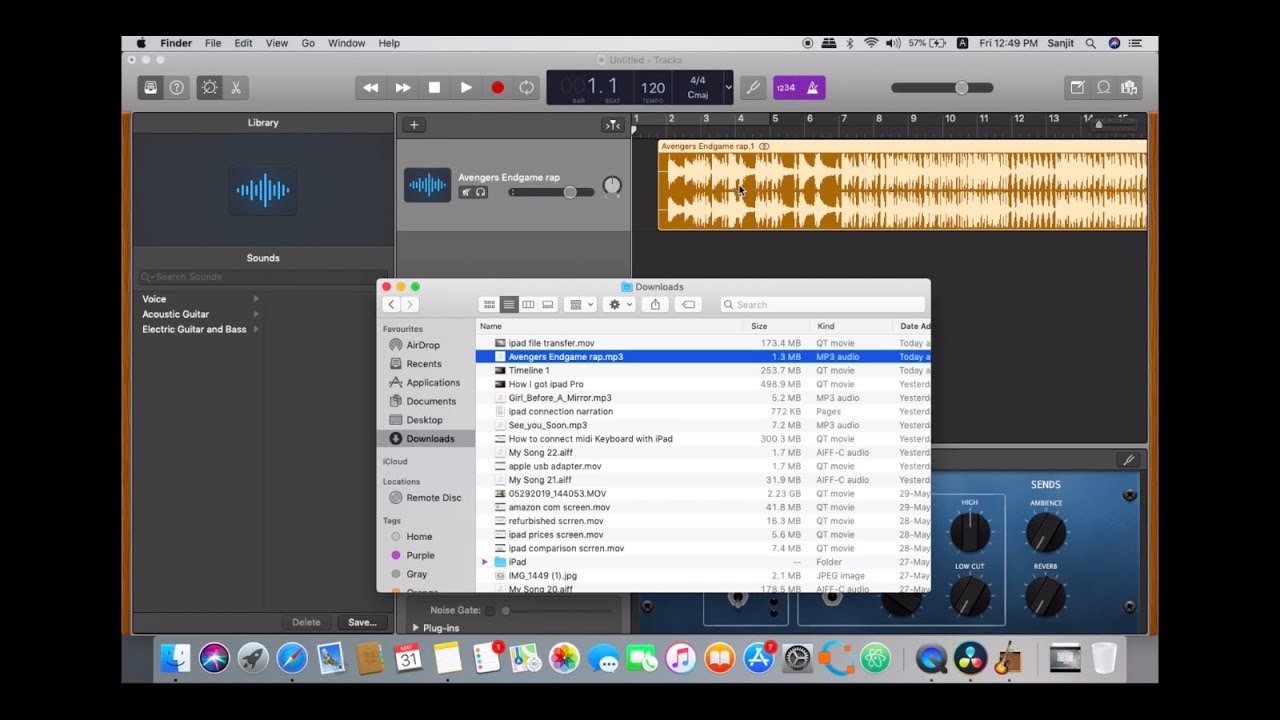
Task: Toggle the Metronome button
Action: click(x=812, y=87)
